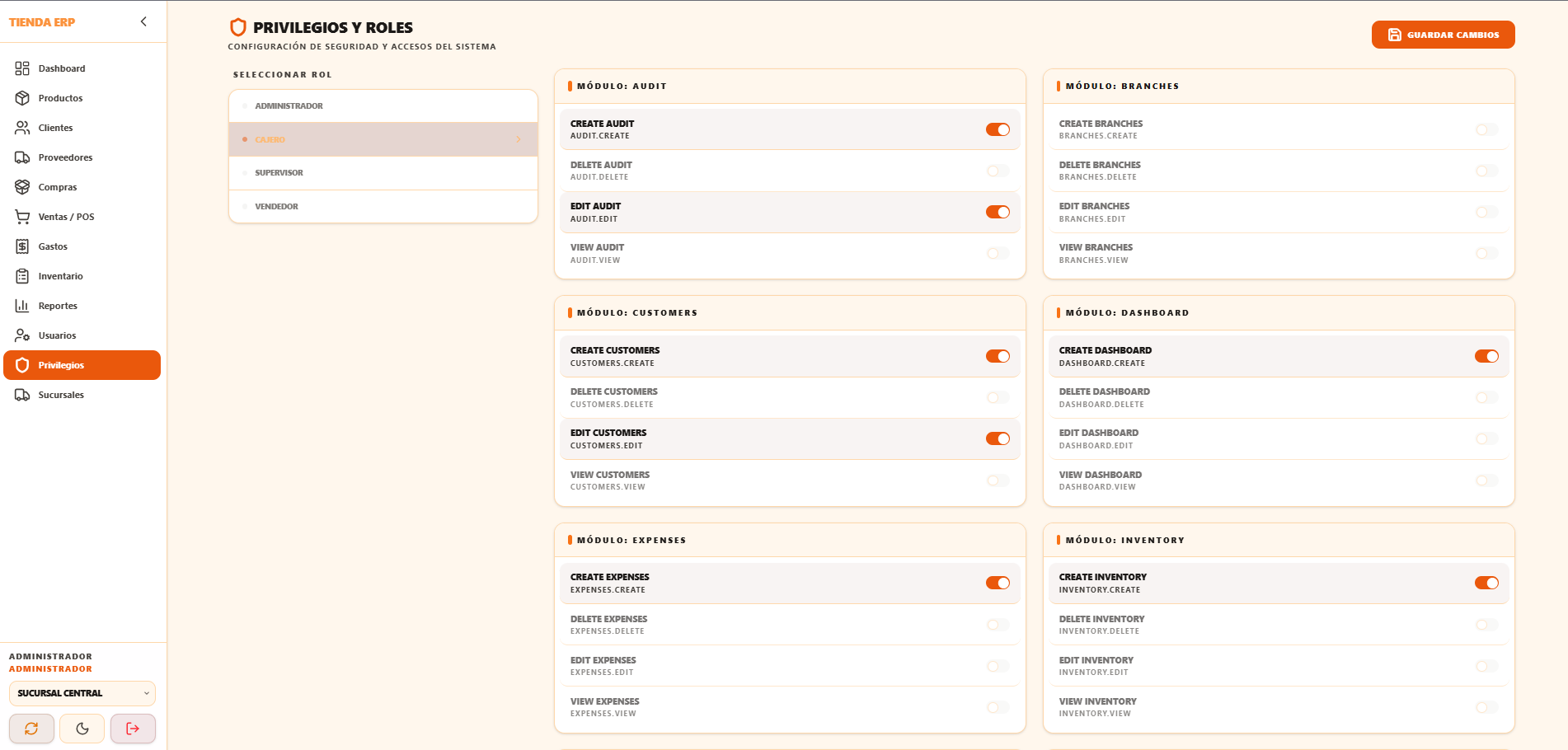Select the Administrador role
Viewport: 1568px width, 750px height.
click(x=383, y=105)
